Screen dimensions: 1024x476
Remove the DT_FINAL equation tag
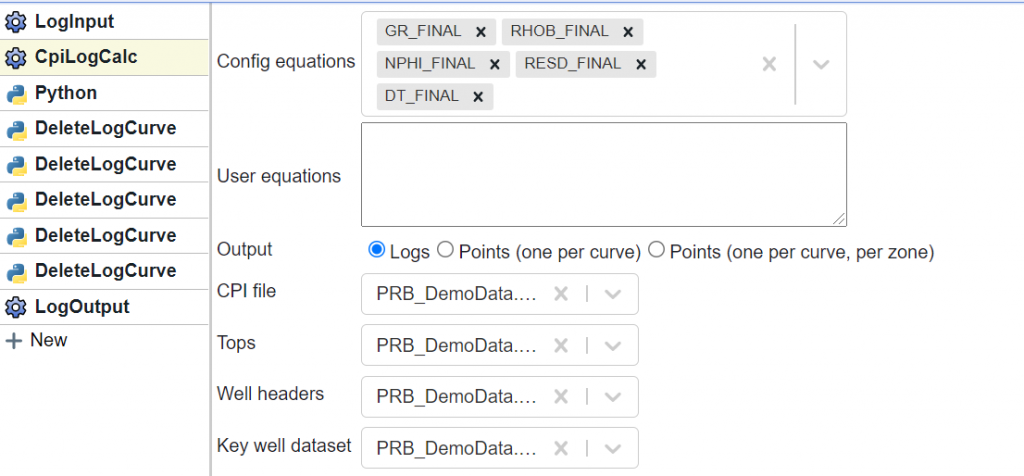[x=478, y=97]
